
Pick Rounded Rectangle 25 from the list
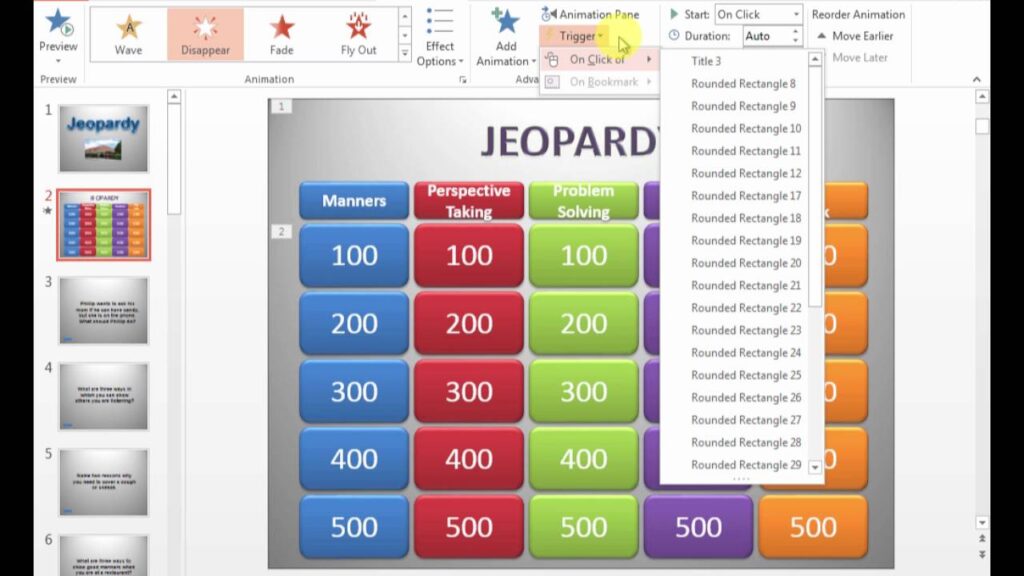(745, 375)
